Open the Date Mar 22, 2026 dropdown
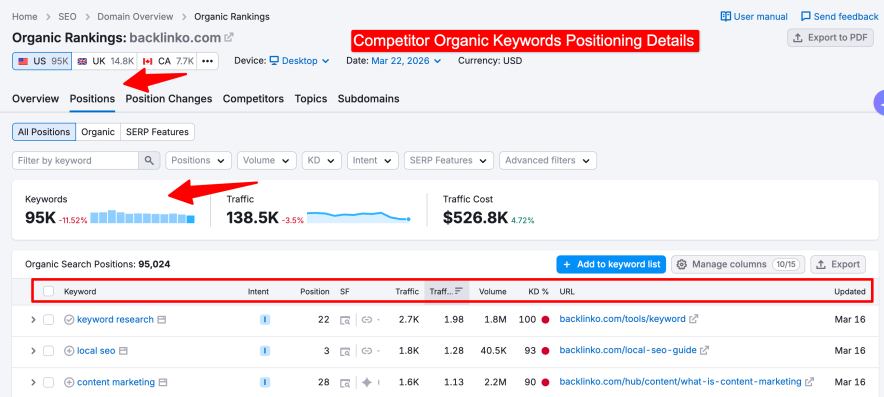Image resolution: width=884 pixels, height=397 pixels. click(x=406, y=61)
